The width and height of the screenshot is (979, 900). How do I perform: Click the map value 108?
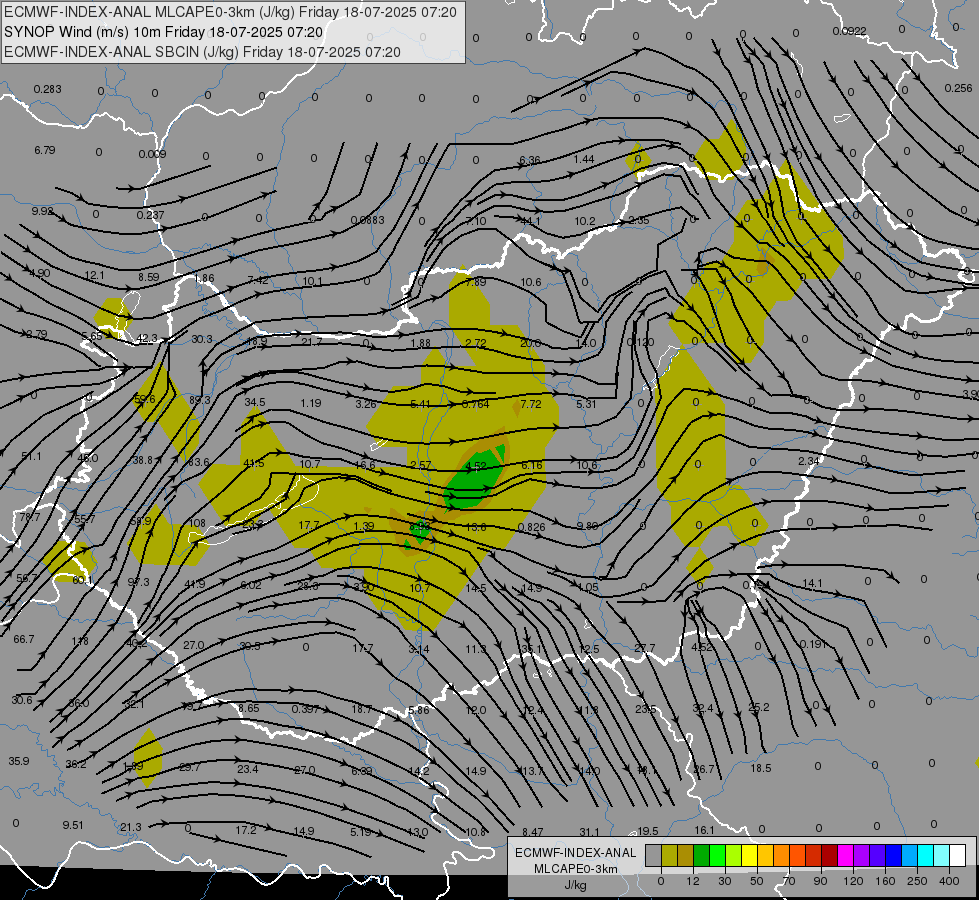click(x=197, y=523)
